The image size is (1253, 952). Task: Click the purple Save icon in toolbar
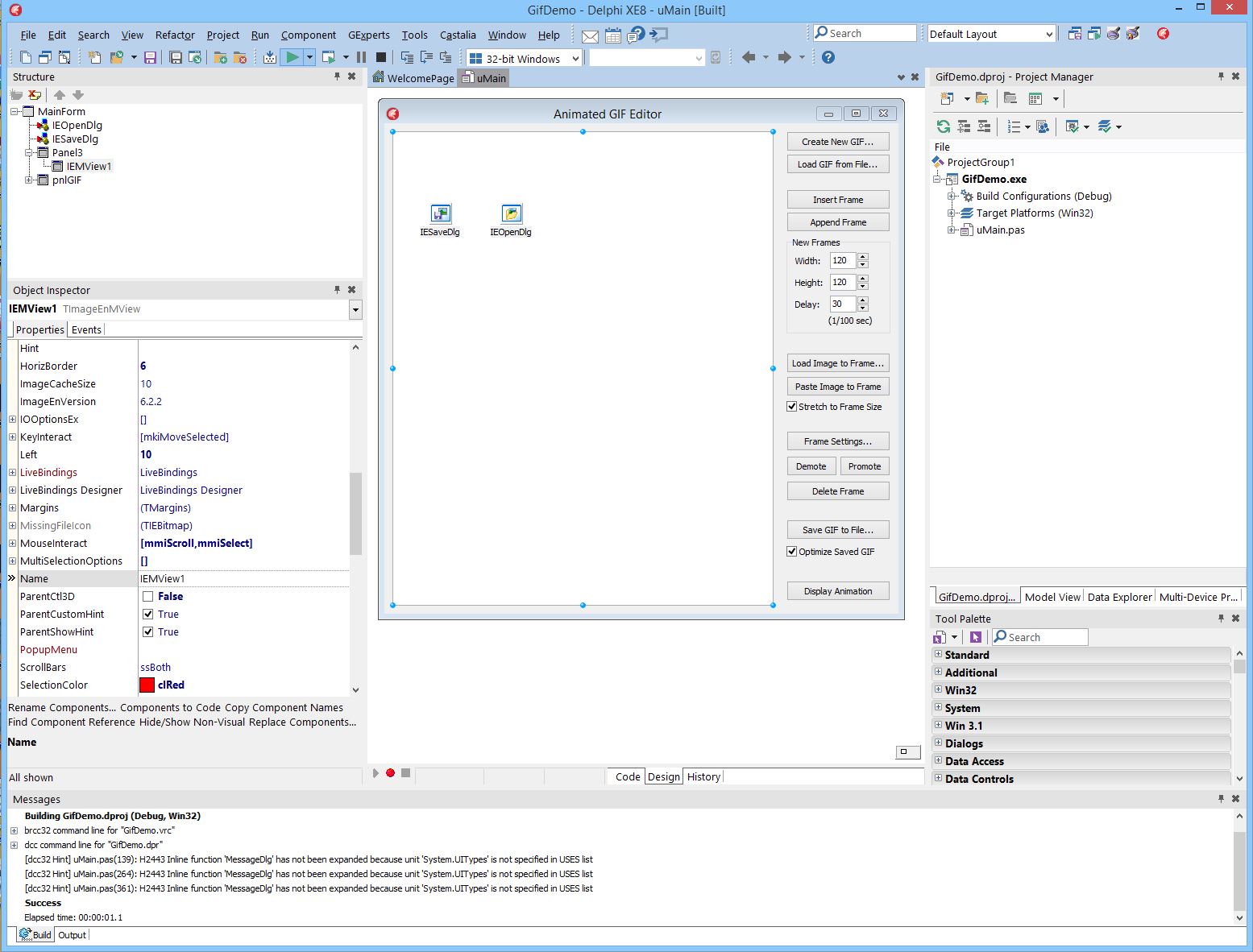(x=150, y=58)
